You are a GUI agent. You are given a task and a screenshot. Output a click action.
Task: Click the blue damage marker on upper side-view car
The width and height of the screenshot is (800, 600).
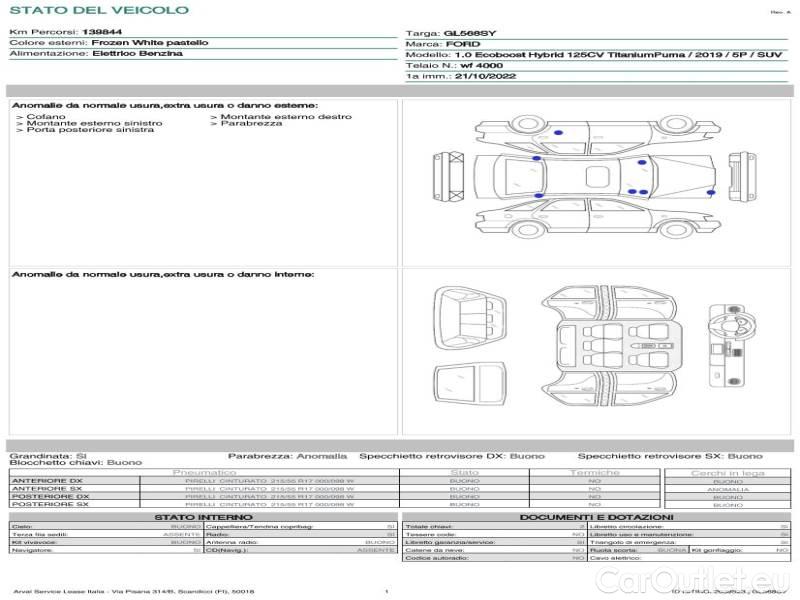click(x=557, y=133)
